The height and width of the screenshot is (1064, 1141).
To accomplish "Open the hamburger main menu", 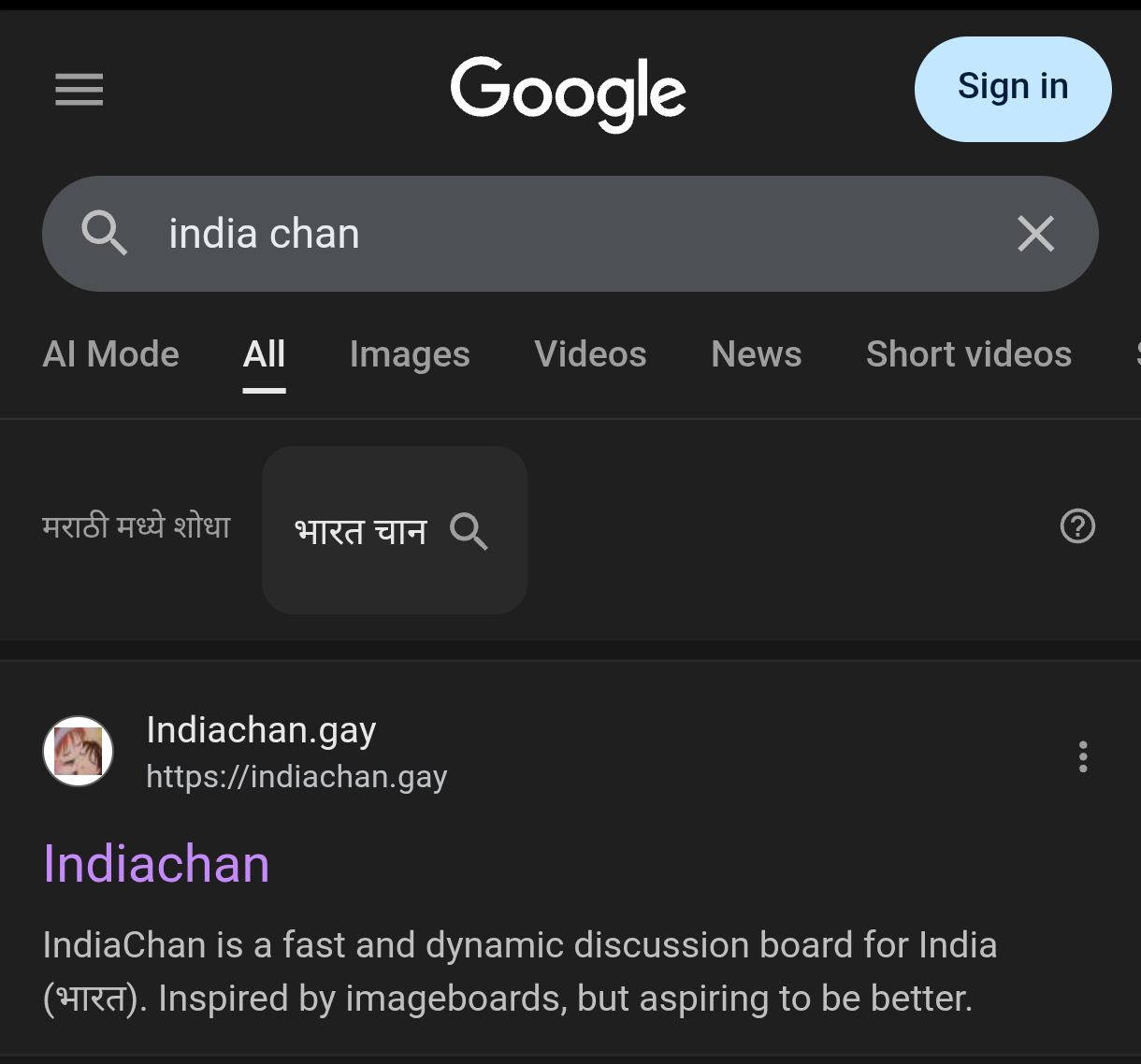I will pos(79,91).
